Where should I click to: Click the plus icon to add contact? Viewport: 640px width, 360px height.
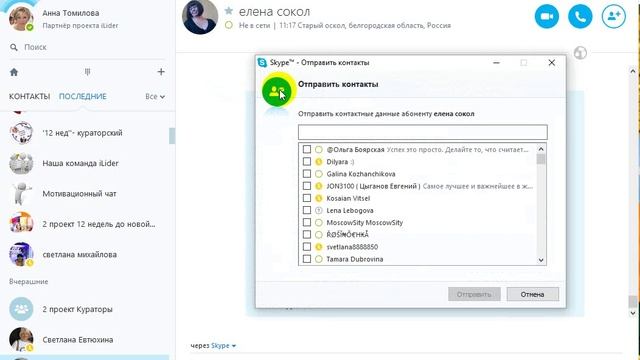click(161, 72)
